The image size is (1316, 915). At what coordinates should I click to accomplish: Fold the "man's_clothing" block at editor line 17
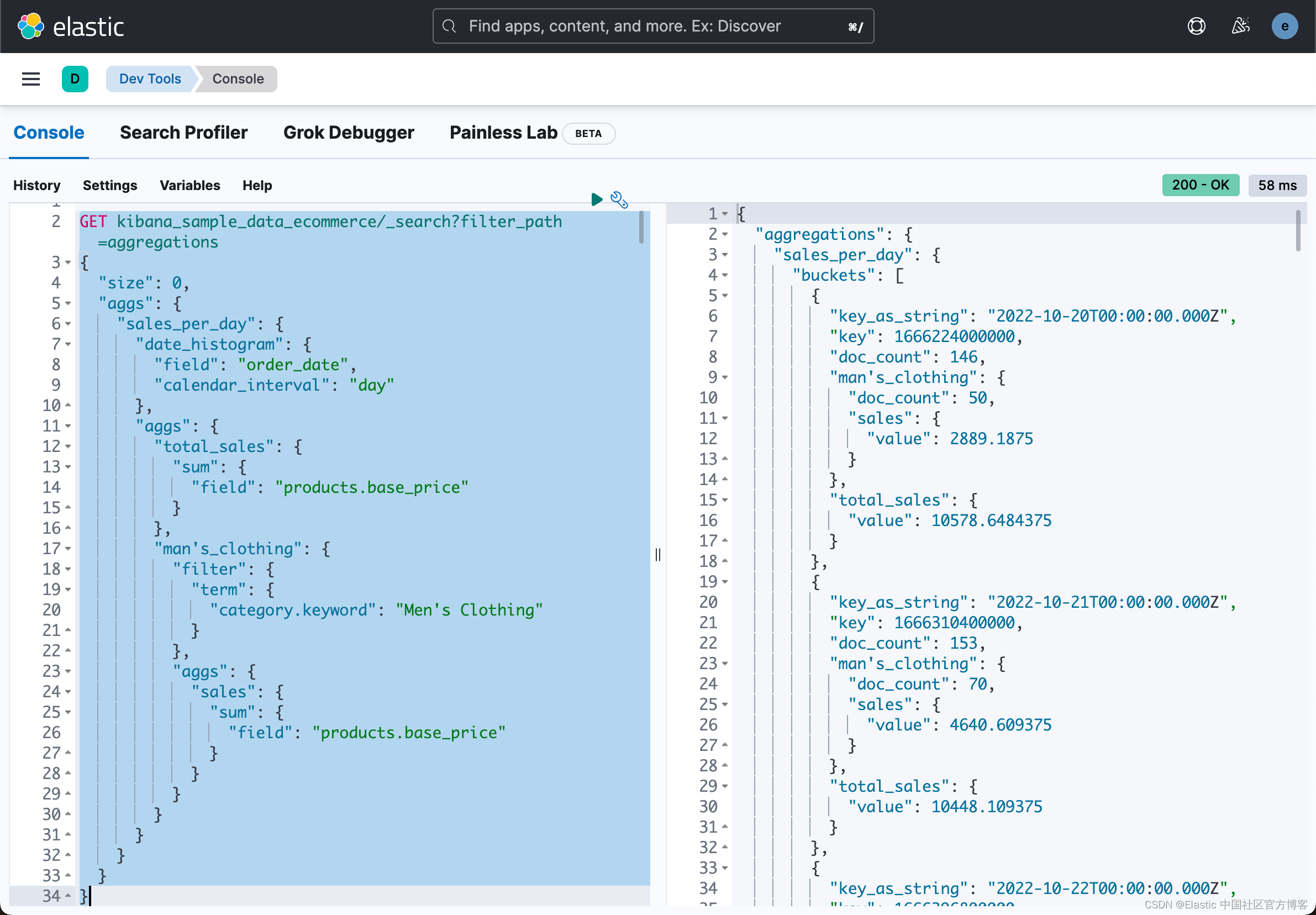pos(68,549)
